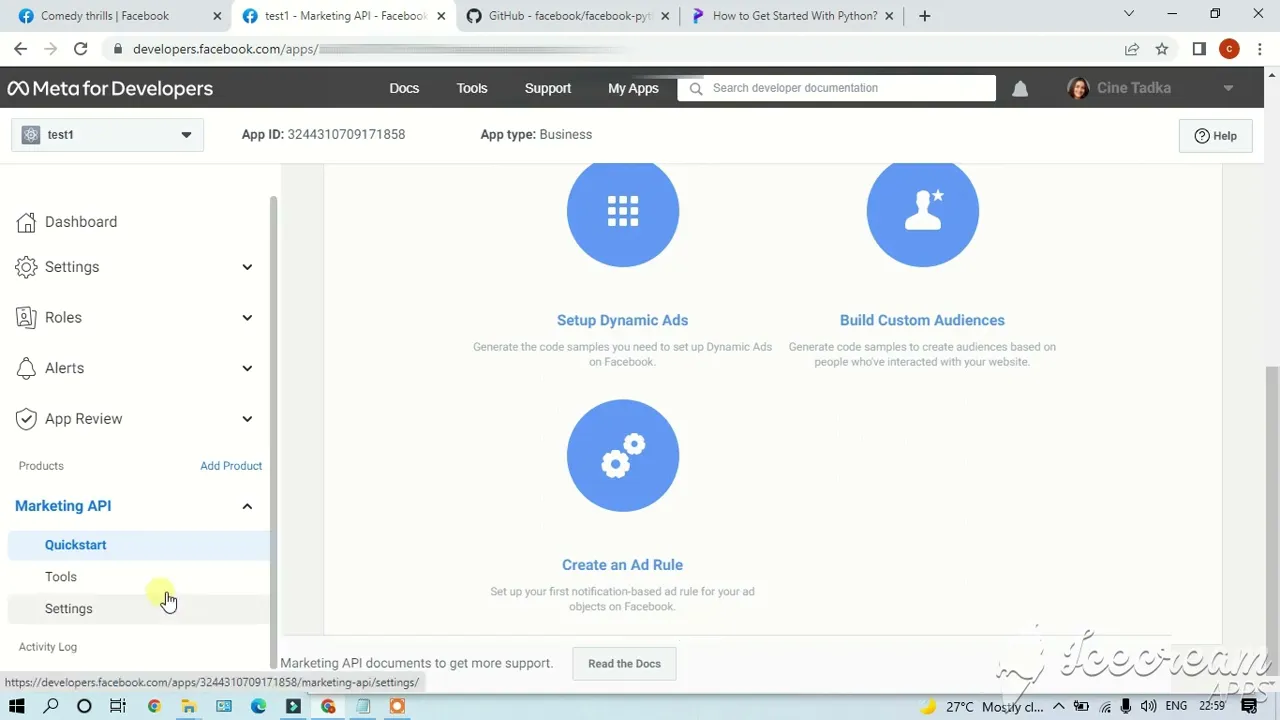The height and width of the screenshot is (720, 1280).
Task: Open the Setup Dynamic Ads link
Action: 622,320
